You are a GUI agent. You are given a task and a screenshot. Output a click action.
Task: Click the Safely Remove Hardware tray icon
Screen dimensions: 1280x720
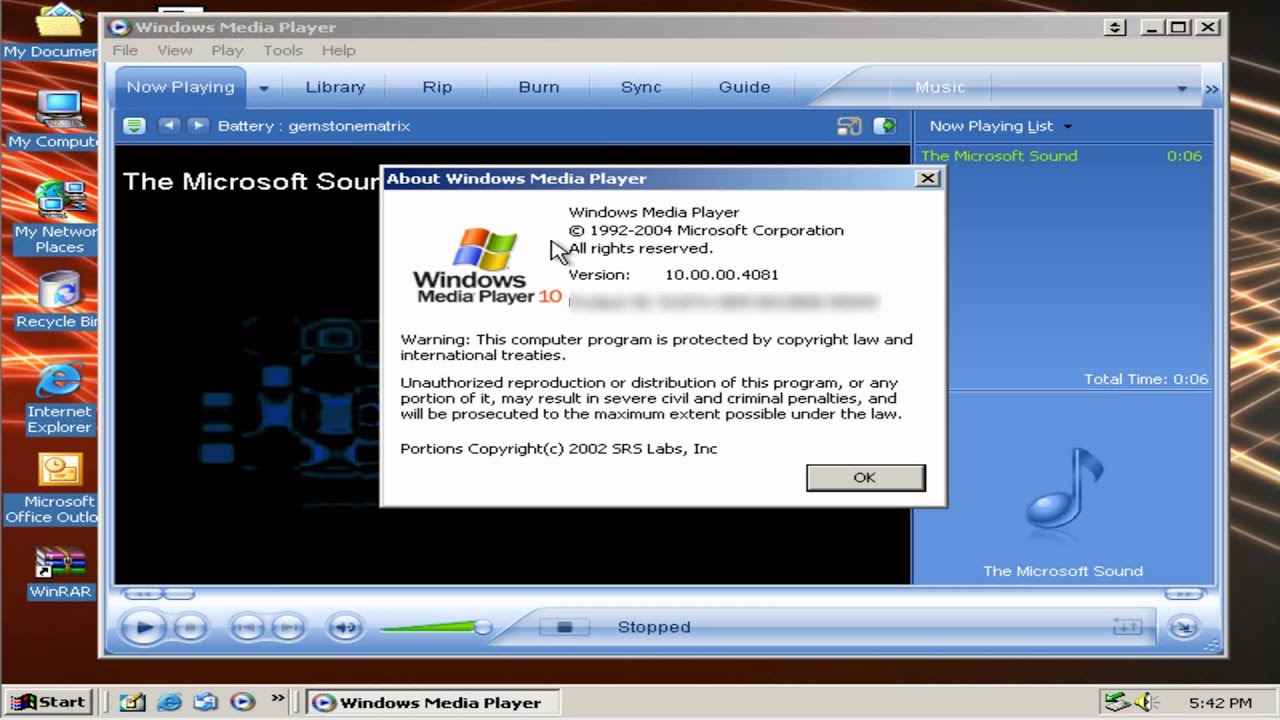coord(1117,703)
